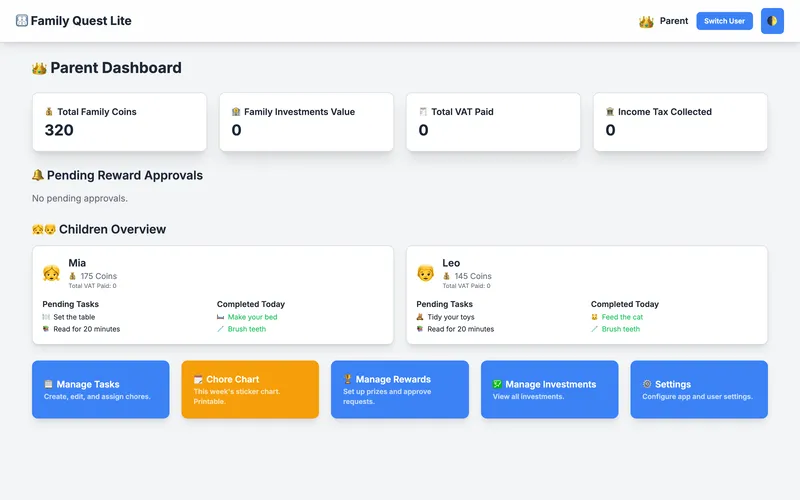Open the Manage Tasks tile
The height and width of the screenshot is (500, 800).
[x=101, y=389]
